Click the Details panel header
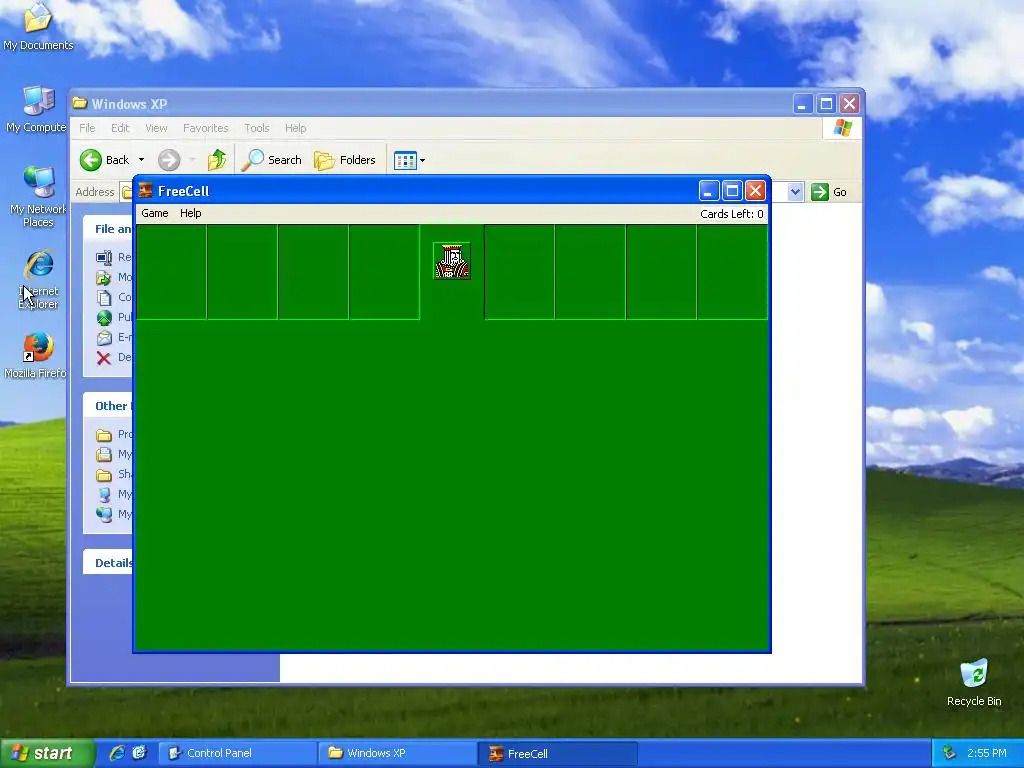The height and width of the screenshot is (768, 1024). tap(108, 562)
